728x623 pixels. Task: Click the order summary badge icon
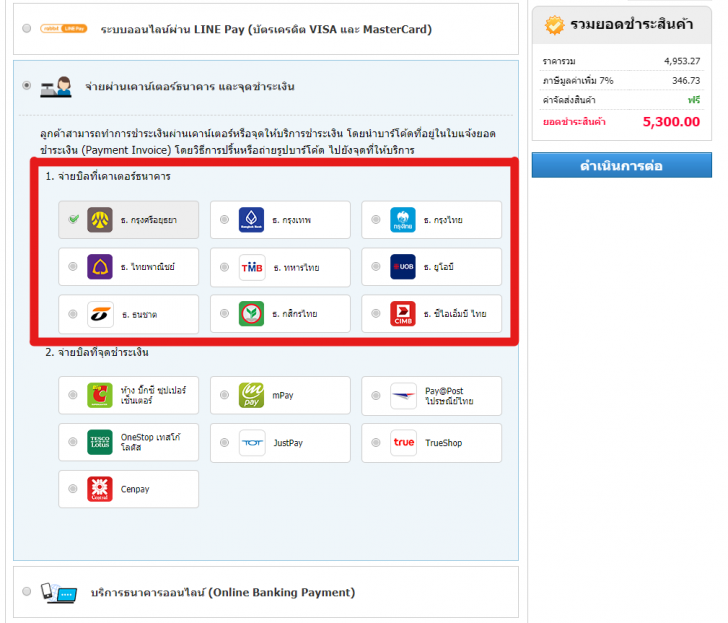[x=554, y=25]
